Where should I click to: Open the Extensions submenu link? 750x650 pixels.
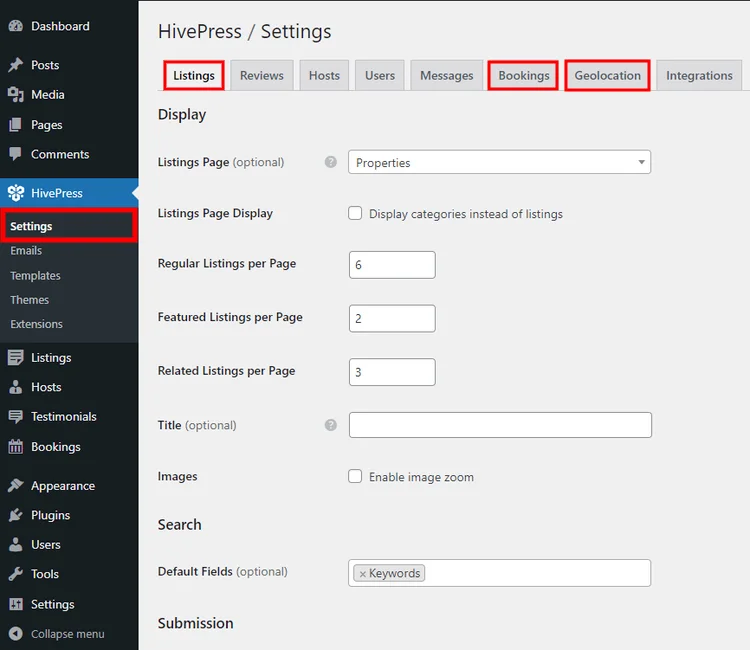click(36, 324)
